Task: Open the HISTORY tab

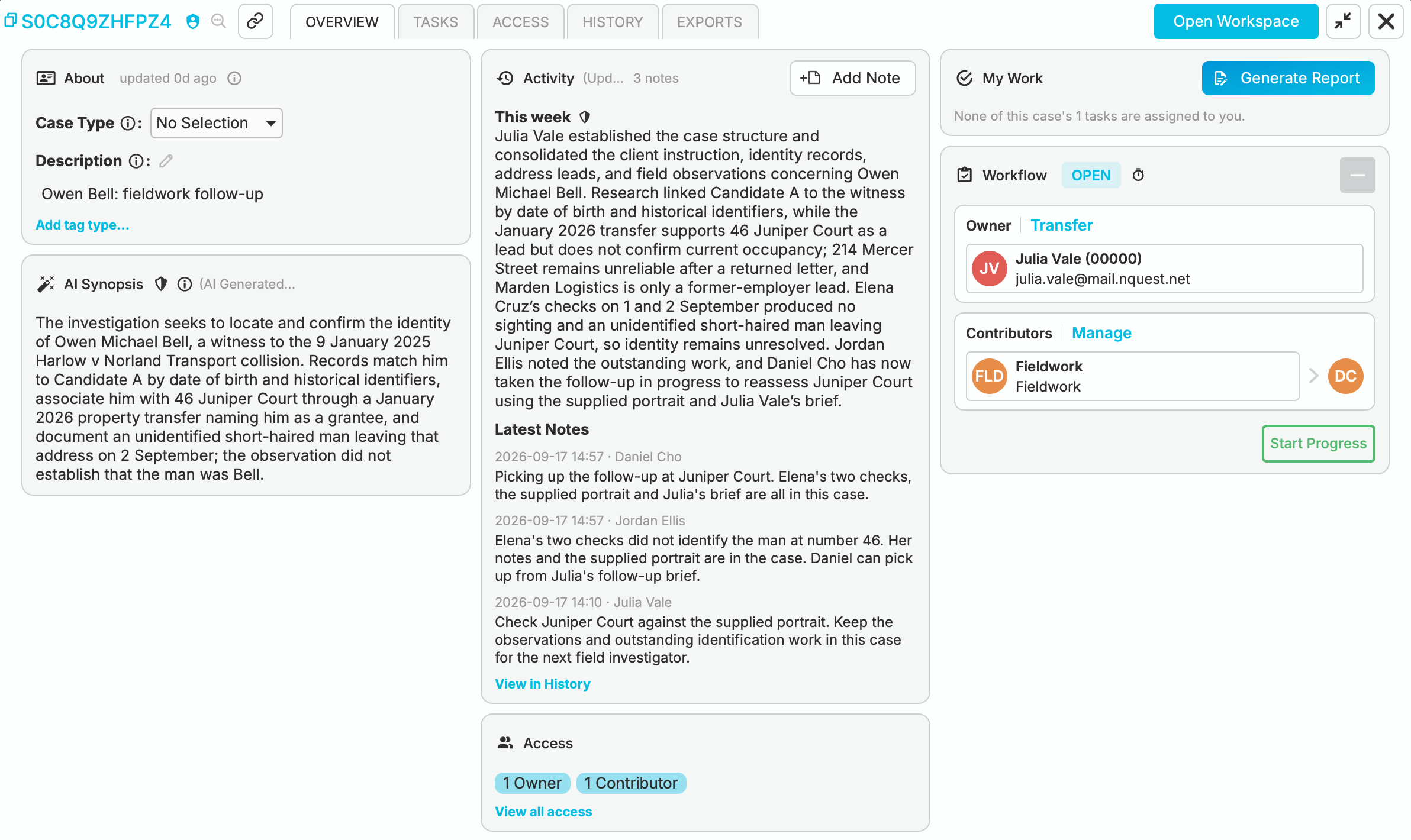Action: coord(613,22)
